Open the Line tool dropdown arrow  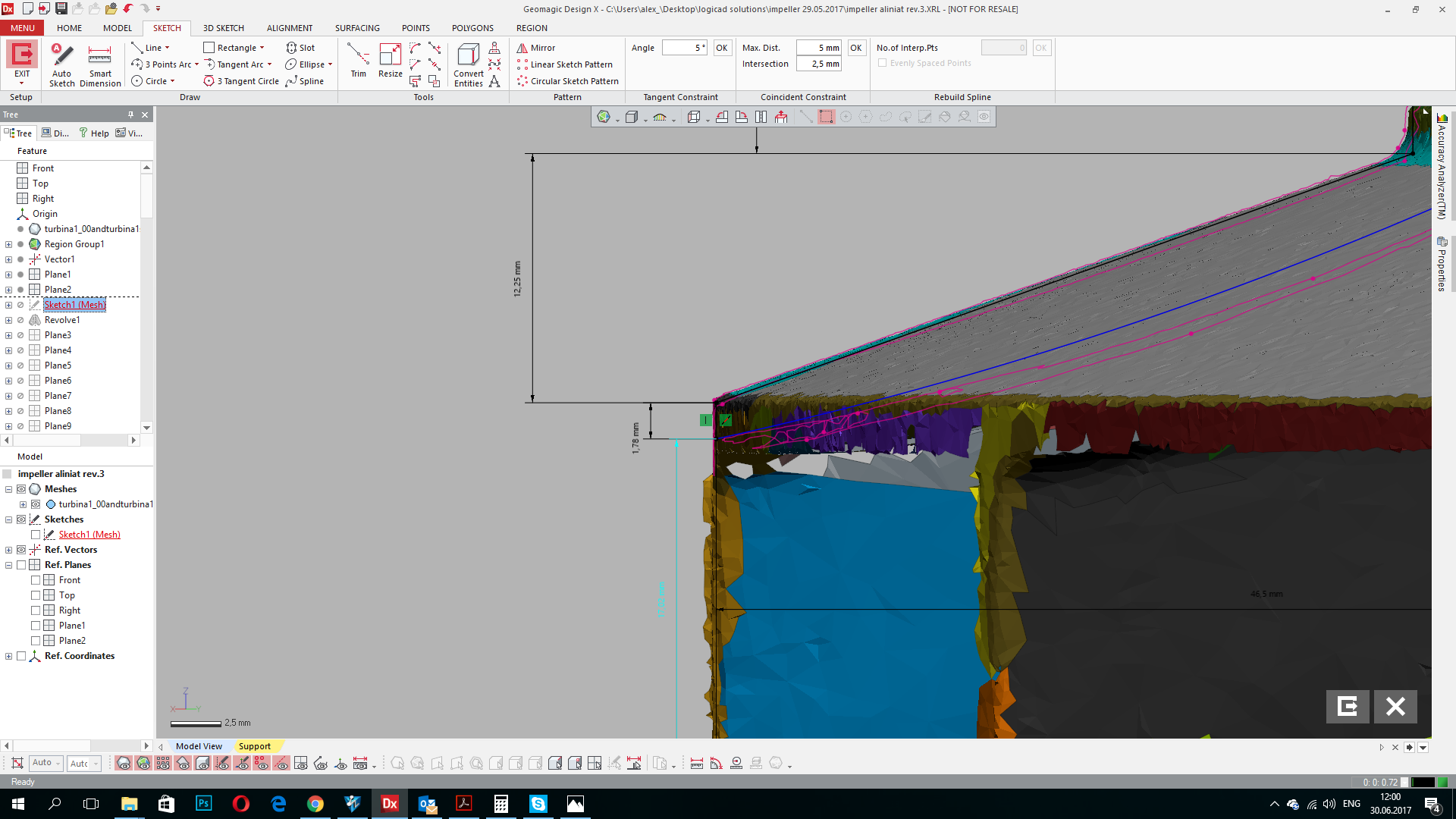(168, 48)
